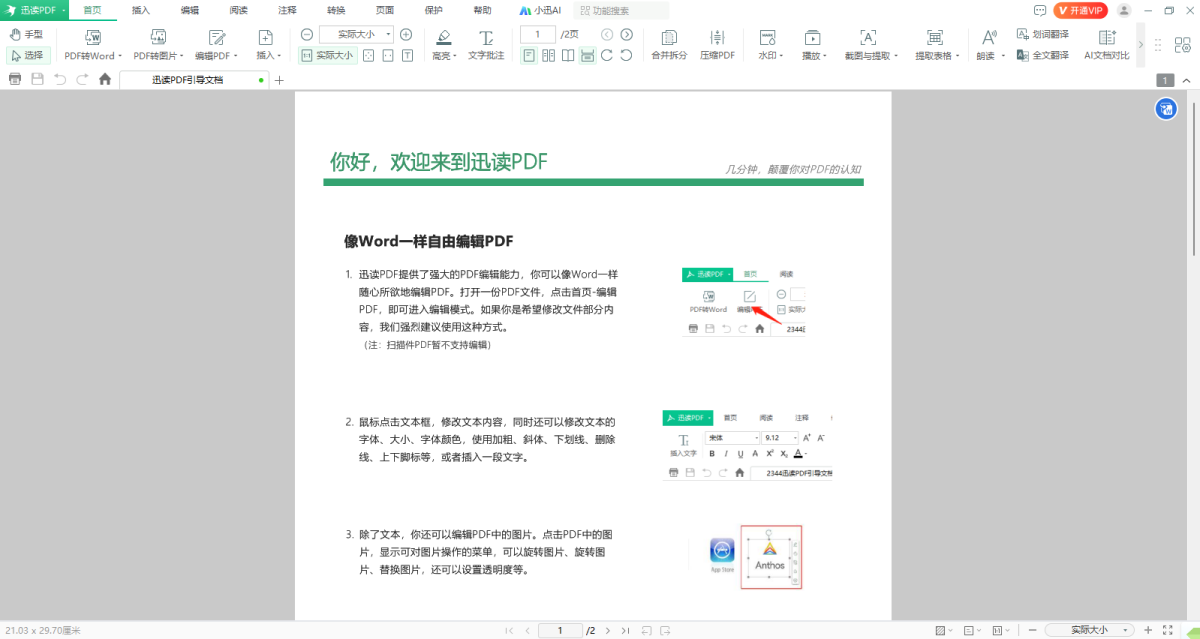Select the 文字批注 text annotation tool
Viewport: 1200px width, 639px height.
point(486,38)
